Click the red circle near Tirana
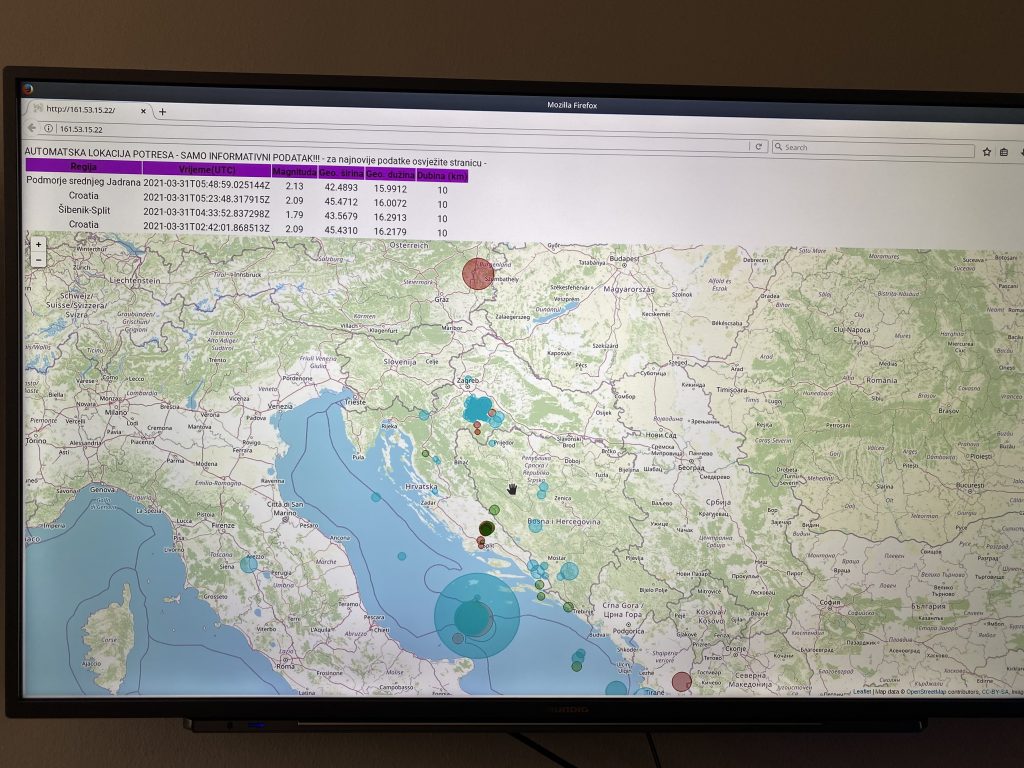 click(681, 682)
